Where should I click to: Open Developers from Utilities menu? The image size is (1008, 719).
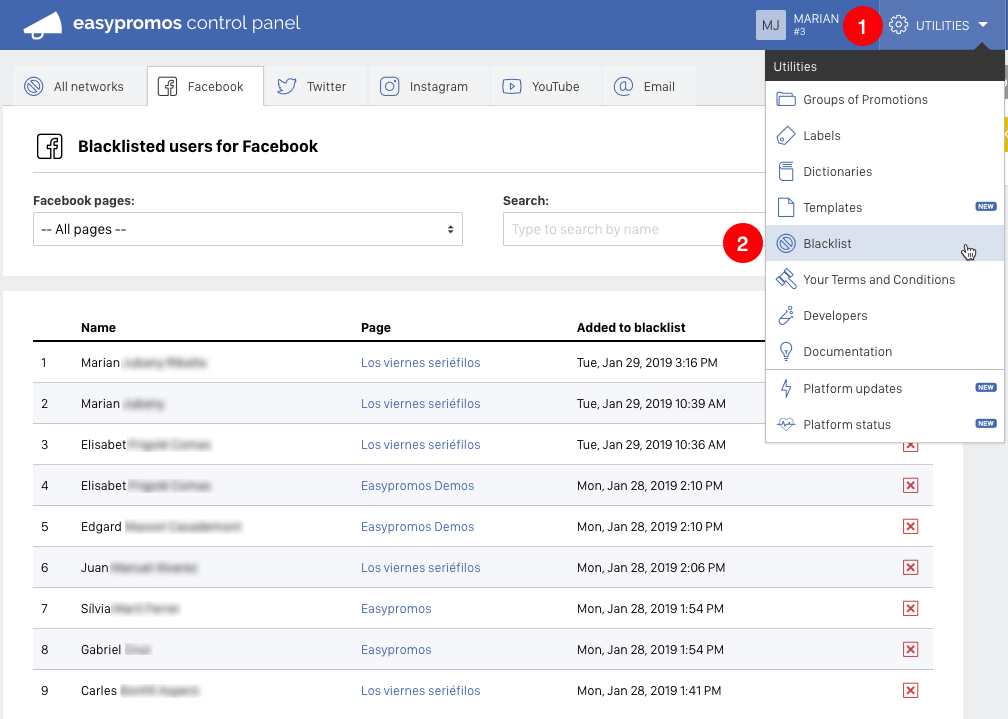(x=885, y=316)
